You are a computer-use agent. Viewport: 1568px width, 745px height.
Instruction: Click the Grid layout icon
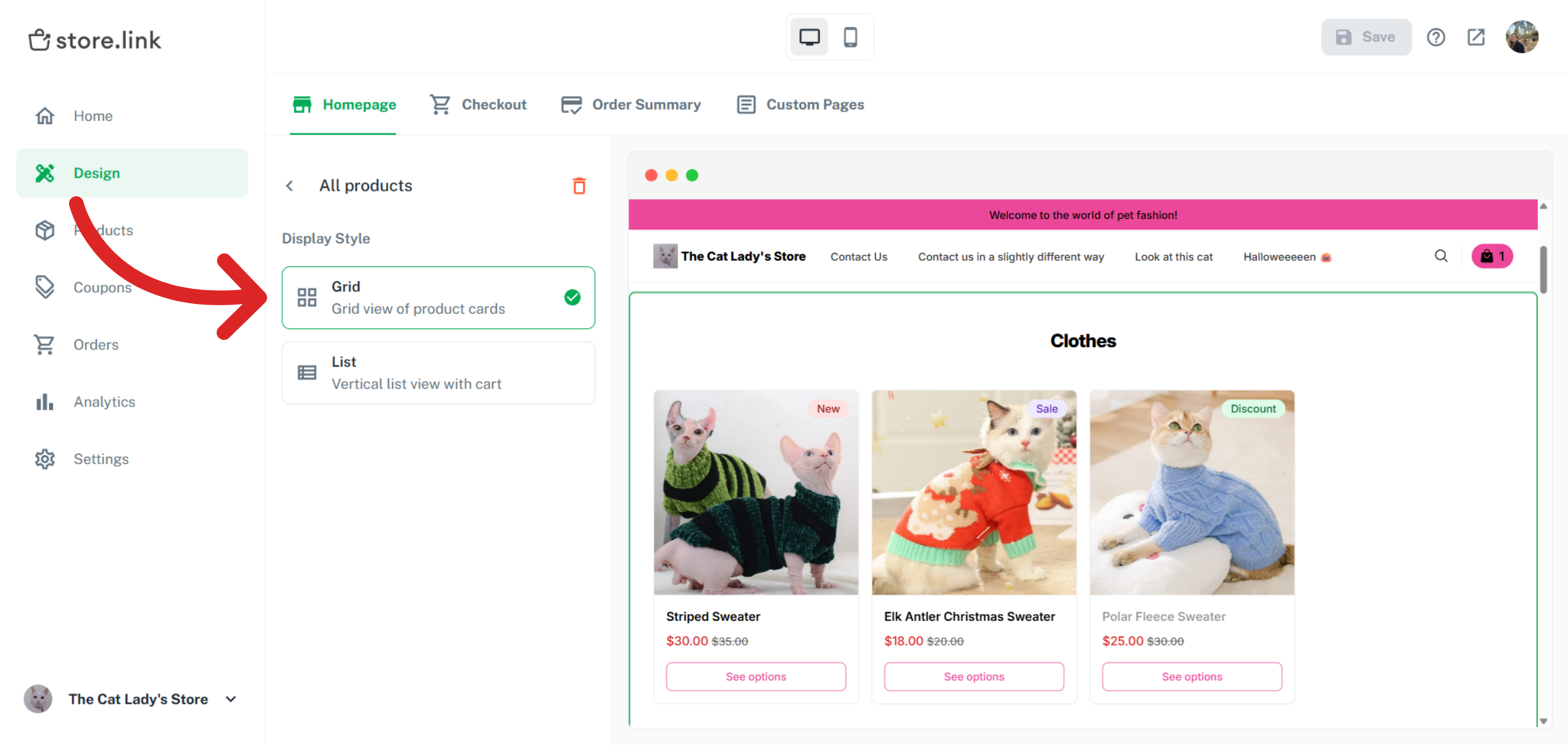click(307, 297)
